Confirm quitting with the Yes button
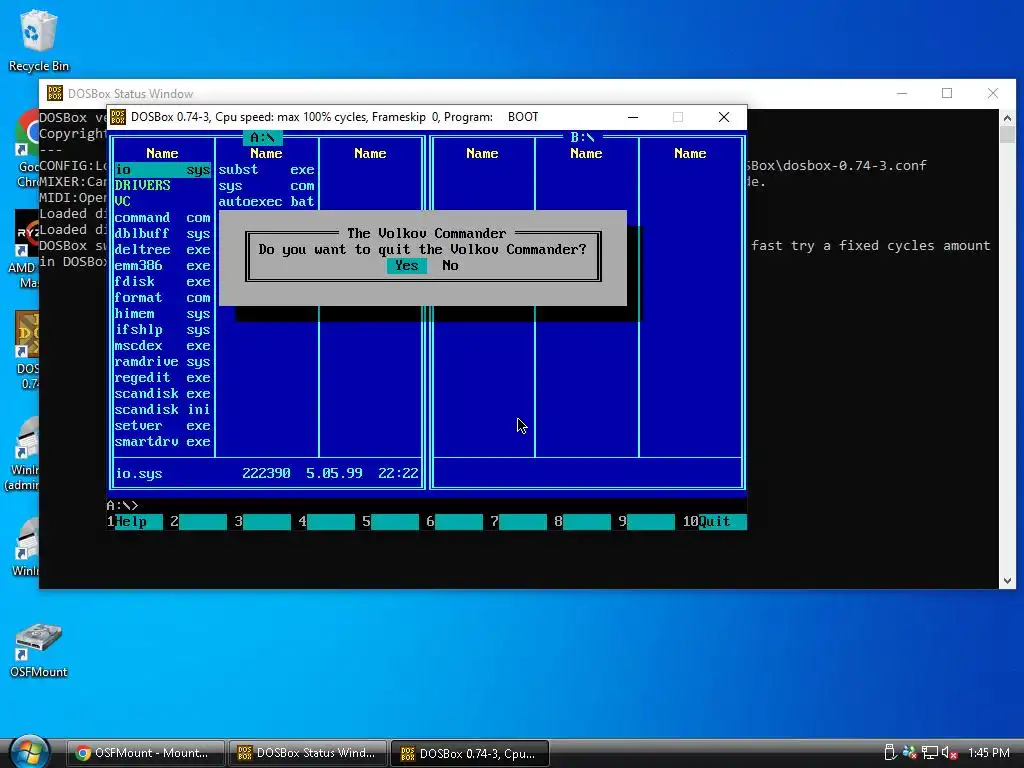The height and width of the screenshot is (768, 1024). pos(406,266)
